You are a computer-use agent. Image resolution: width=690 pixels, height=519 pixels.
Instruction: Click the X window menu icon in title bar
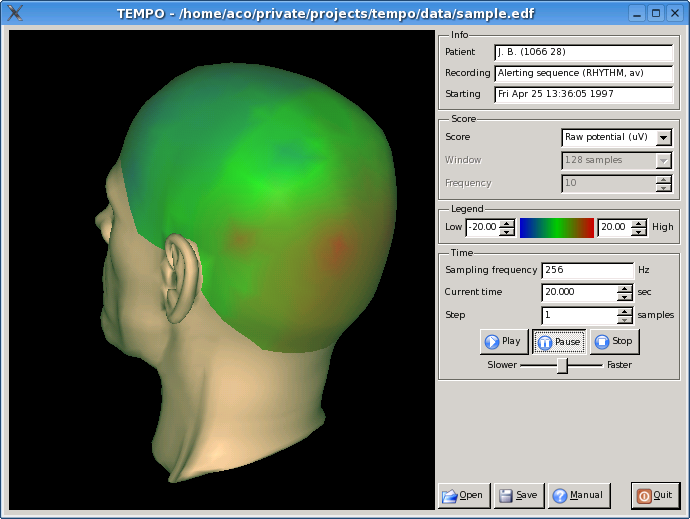(x=15, y=13)
